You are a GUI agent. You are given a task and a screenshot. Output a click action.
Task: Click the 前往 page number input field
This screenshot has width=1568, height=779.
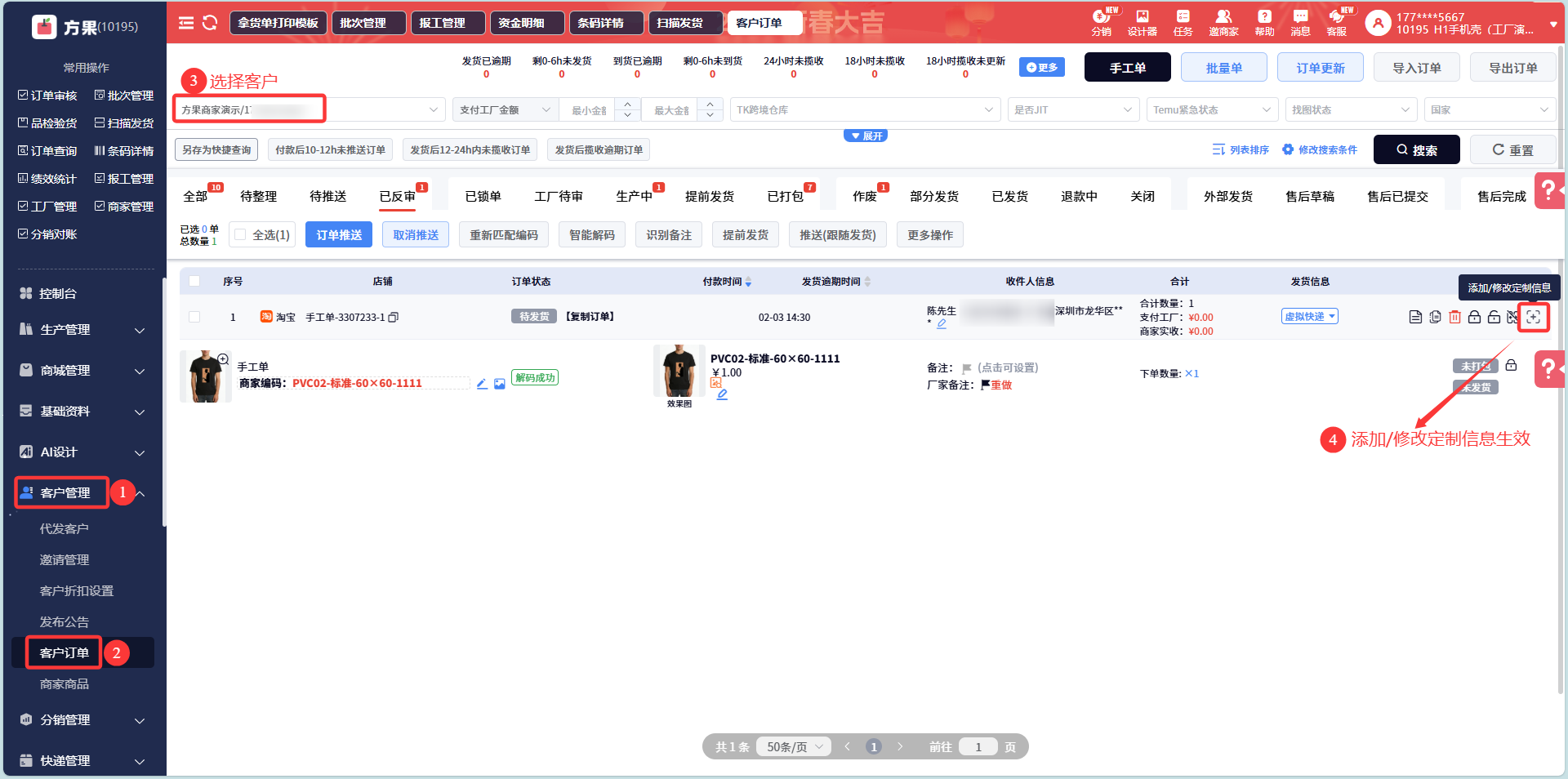click(x=978, y=746)
